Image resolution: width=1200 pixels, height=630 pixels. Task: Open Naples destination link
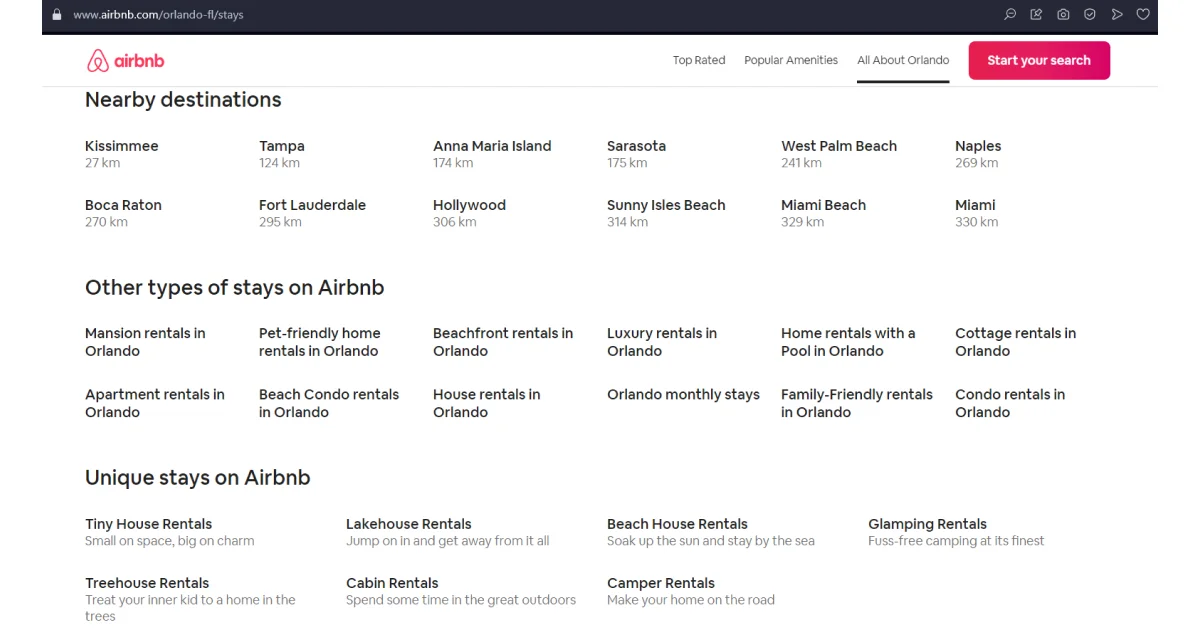978,154
